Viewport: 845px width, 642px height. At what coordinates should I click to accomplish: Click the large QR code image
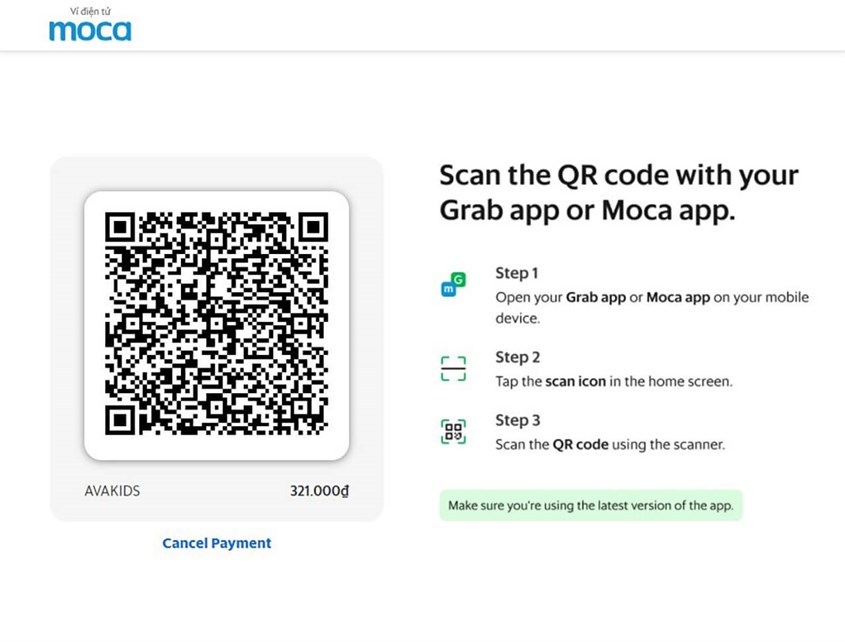[216, 325]
